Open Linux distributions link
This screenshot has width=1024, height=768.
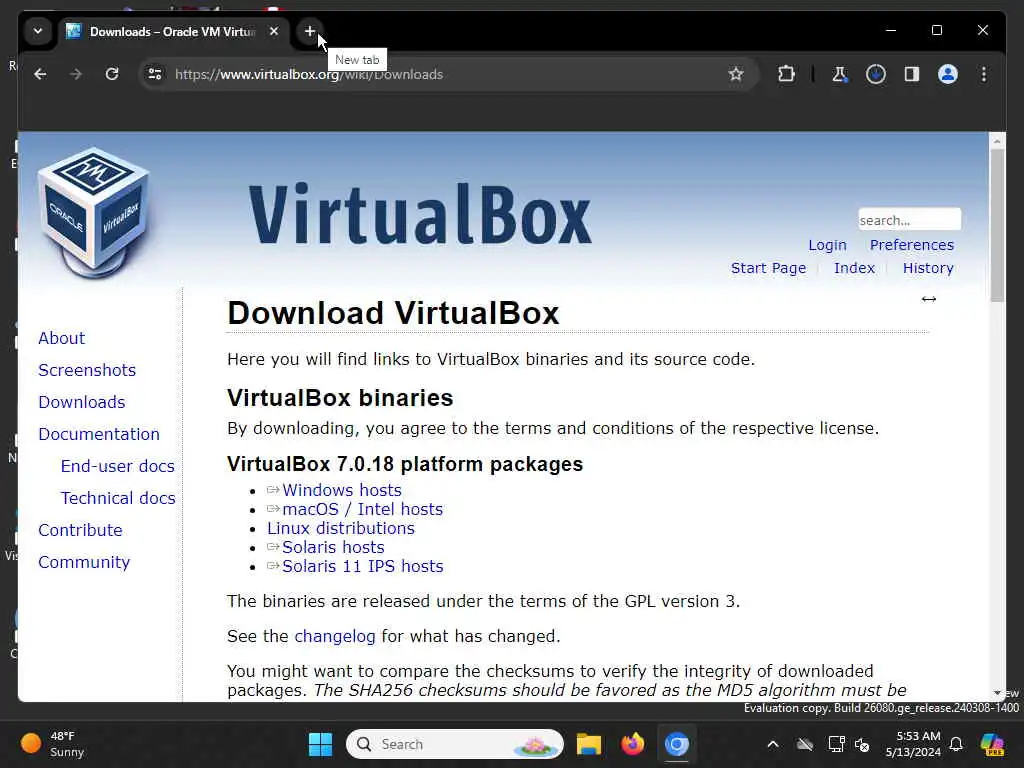(x=341, y=528)
